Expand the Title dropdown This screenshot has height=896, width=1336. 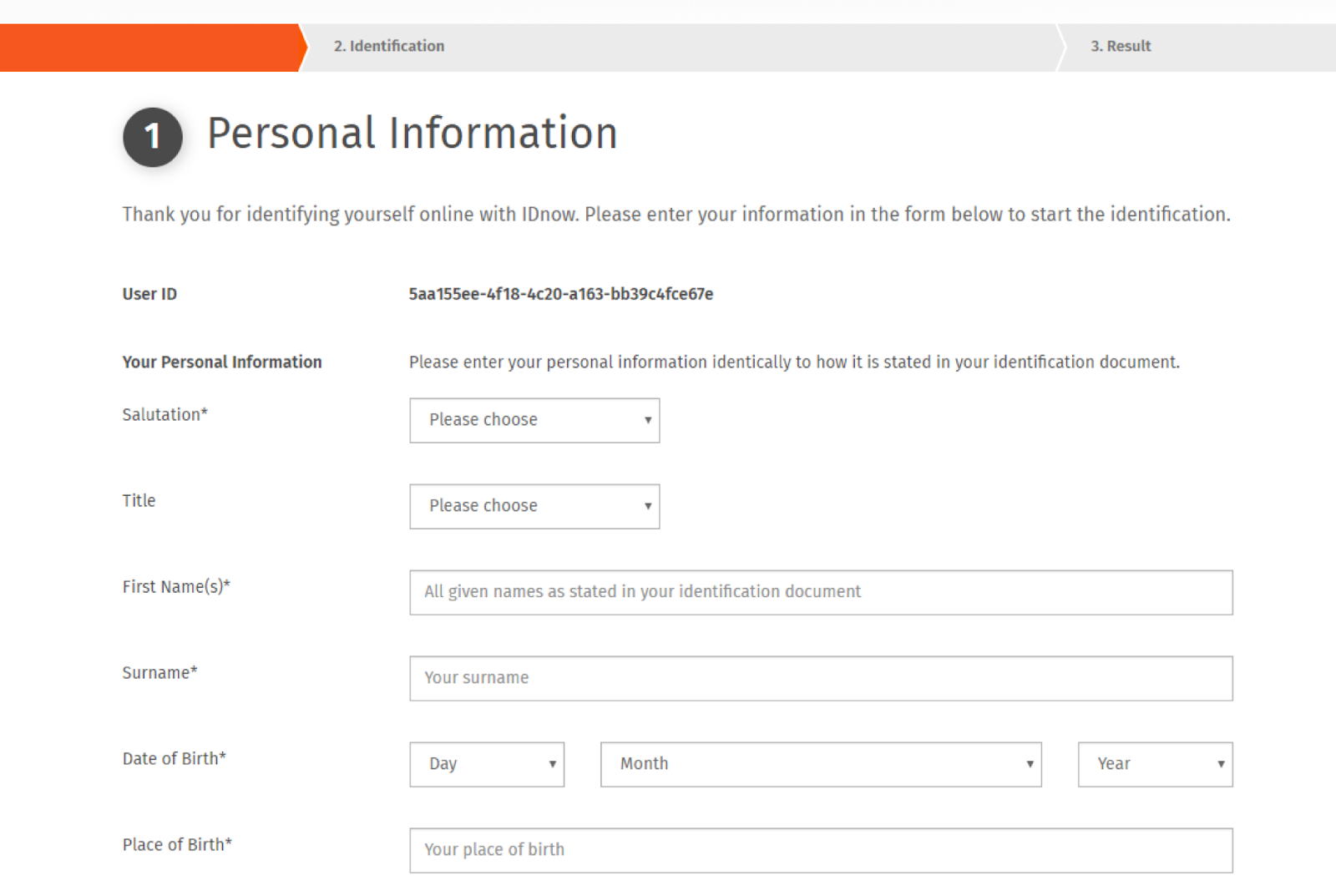click(534, 506)
